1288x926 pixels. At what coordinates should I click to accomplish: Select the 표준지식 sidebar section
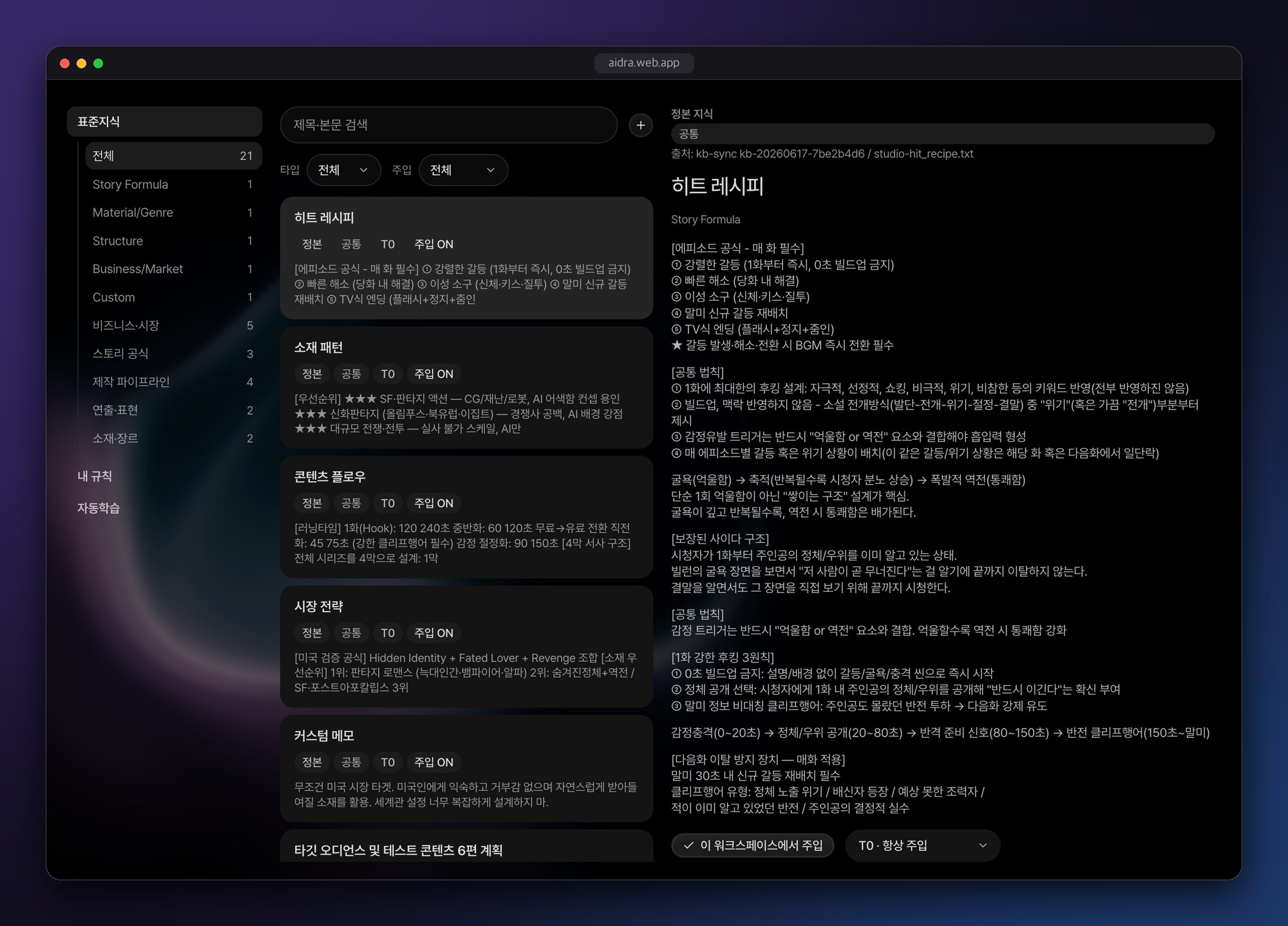[x=164, y=122]
